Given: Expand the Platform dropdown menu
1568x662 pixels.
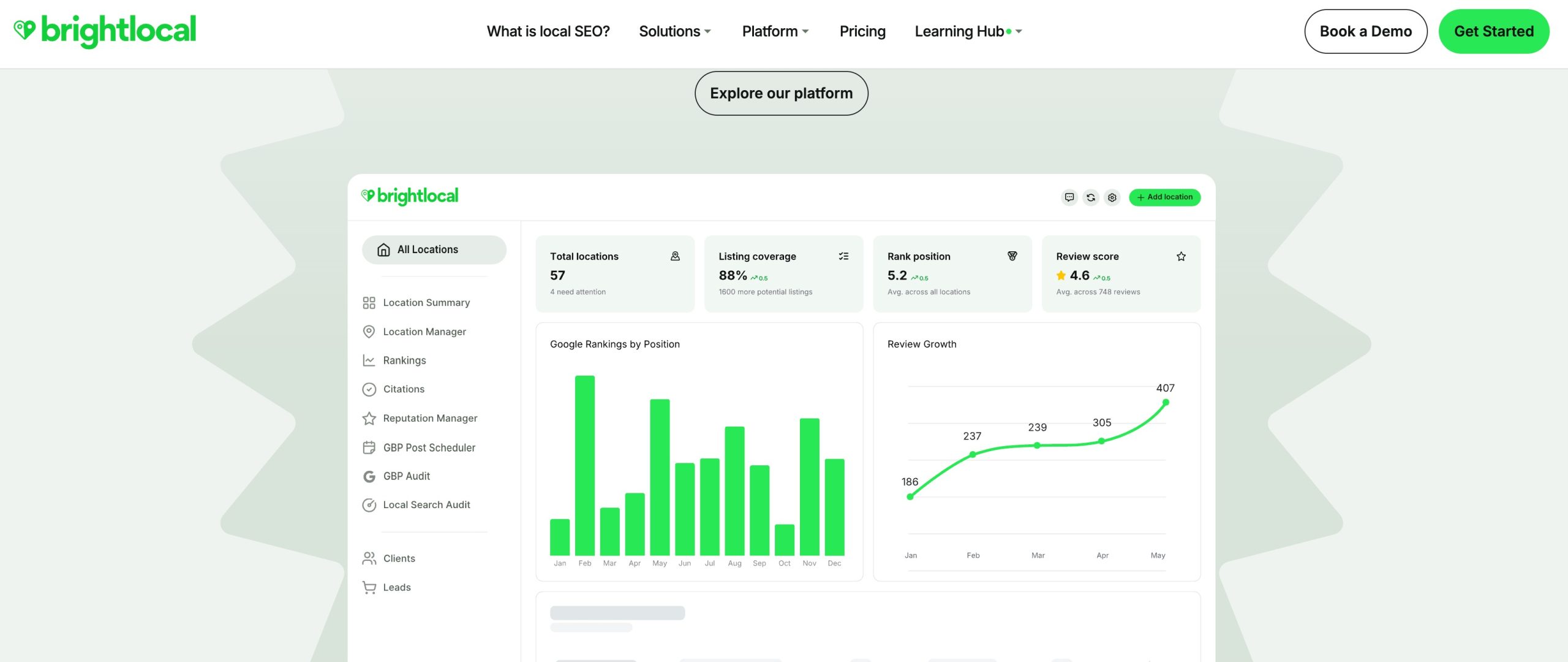Looking at the screenshot, I should point(775,31).
